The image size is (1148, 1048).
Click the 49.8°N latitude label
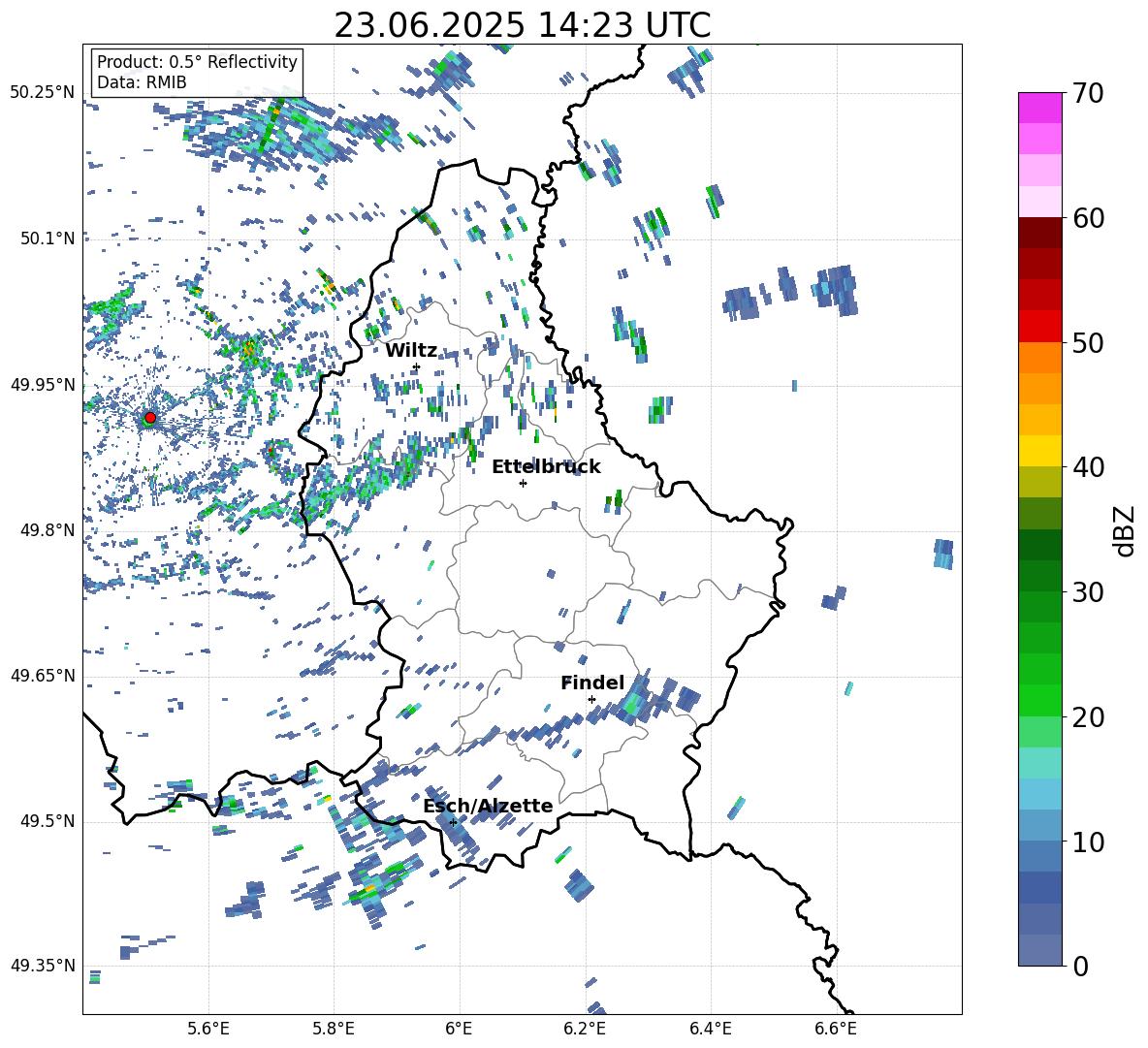tap(48, 530)
